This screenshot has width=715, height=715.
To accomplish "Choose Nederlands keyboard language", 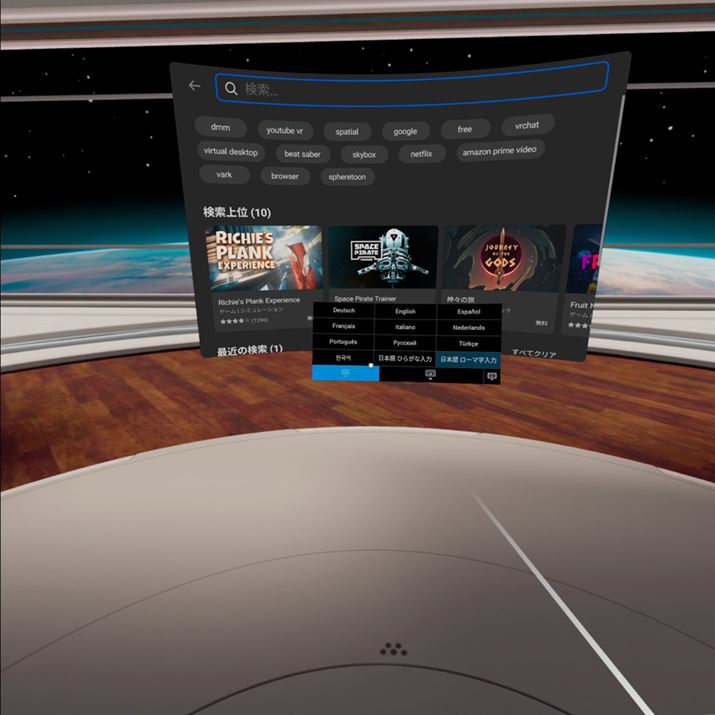I will click(469, 327).
